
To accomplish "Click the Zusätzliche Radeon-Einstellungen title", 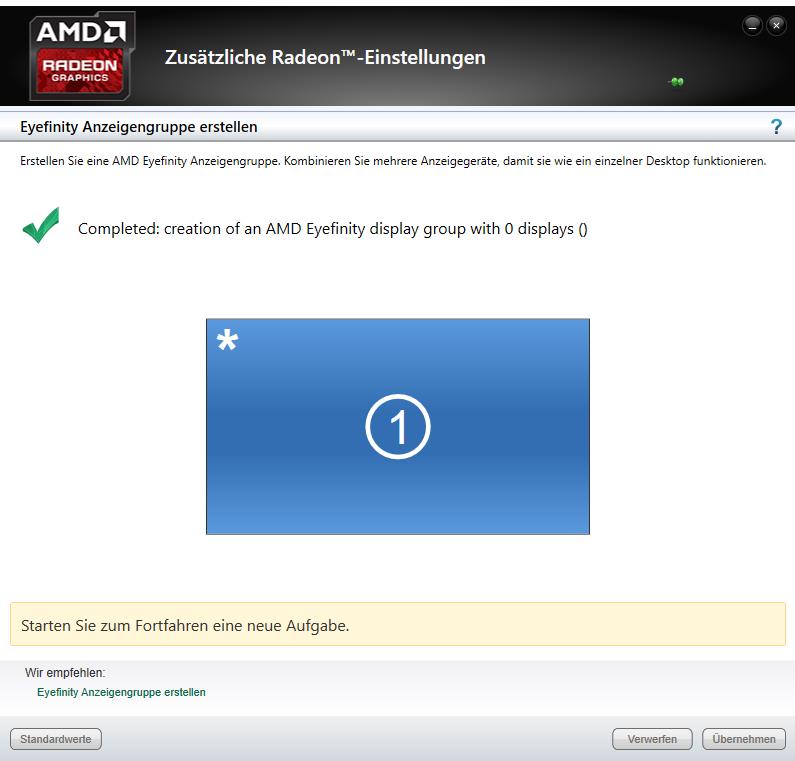I will pyautogui.click(x=325, y=57).
